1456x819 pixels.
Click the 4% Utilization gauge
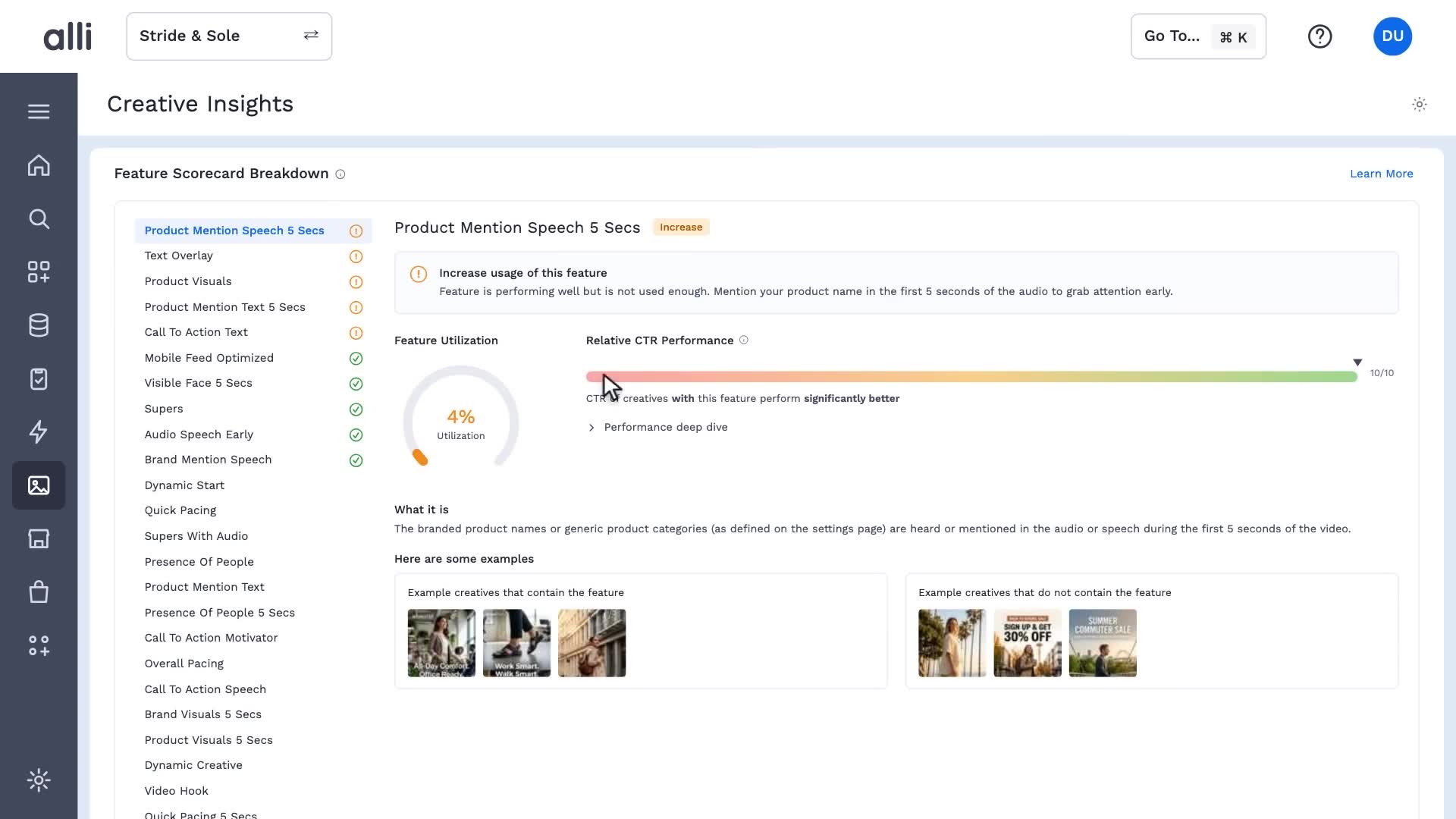pos(461,417)
